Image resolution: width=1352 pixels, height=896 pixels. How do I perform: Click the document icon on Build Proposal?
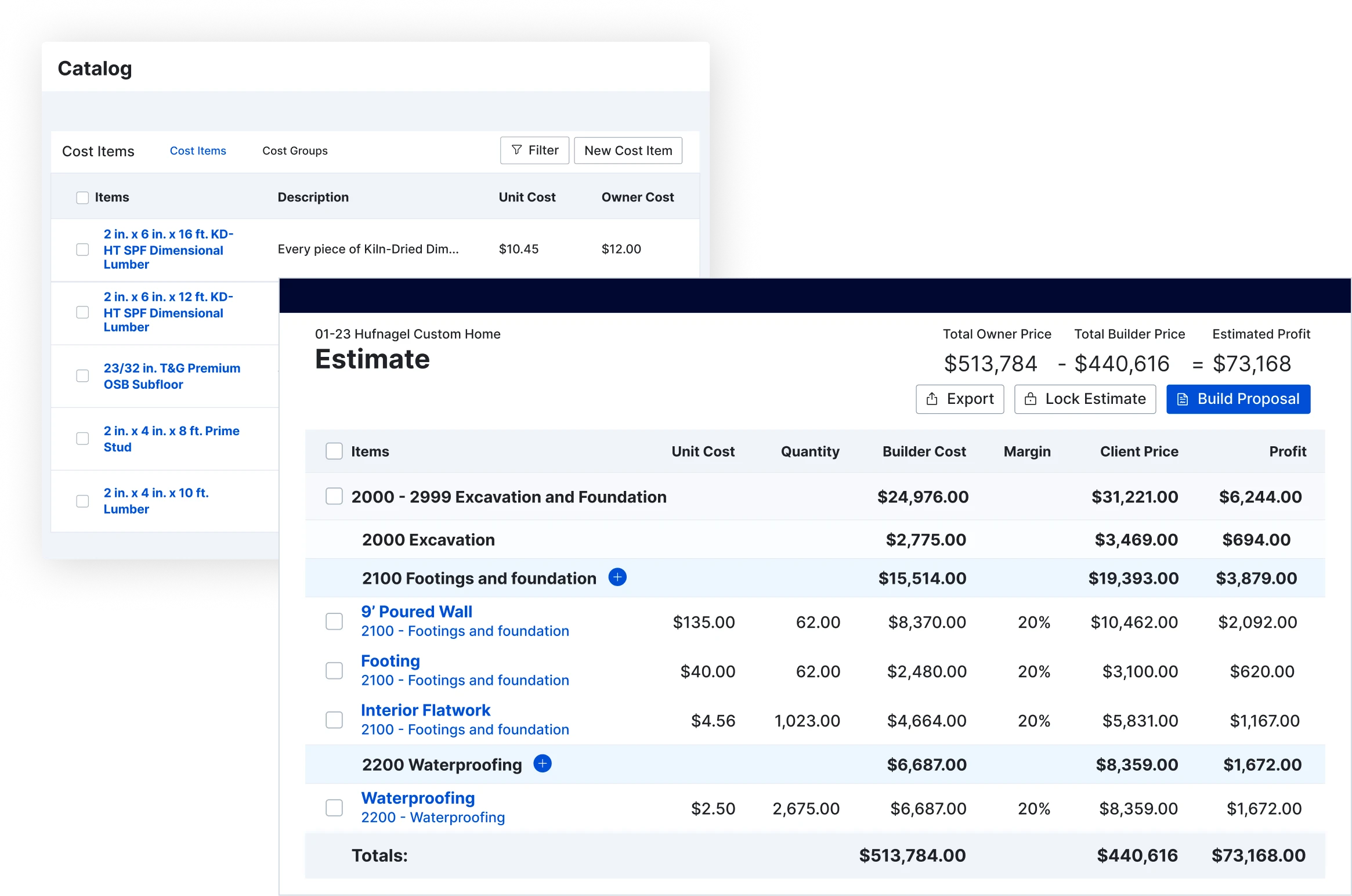[x=1182, y=399]
